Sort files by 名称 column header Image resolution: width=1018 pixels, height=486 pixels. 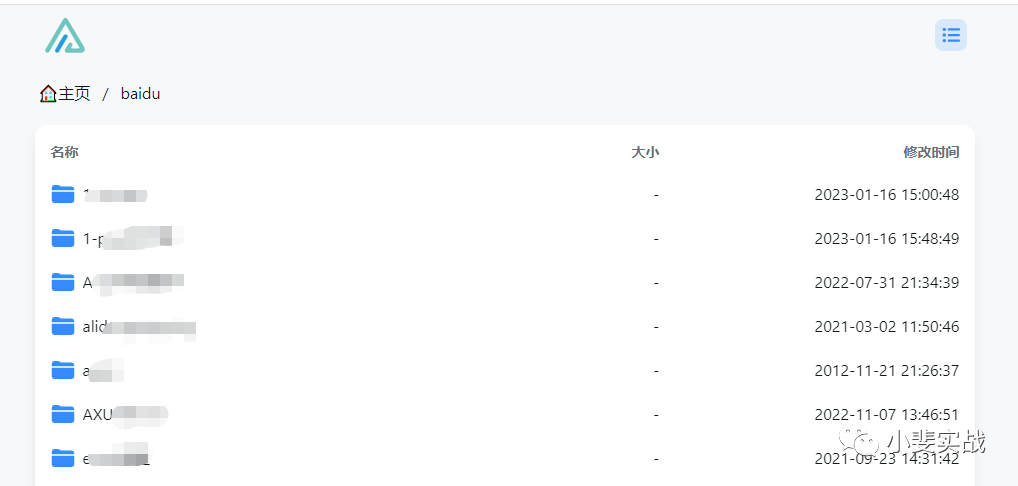click(65, 152)
